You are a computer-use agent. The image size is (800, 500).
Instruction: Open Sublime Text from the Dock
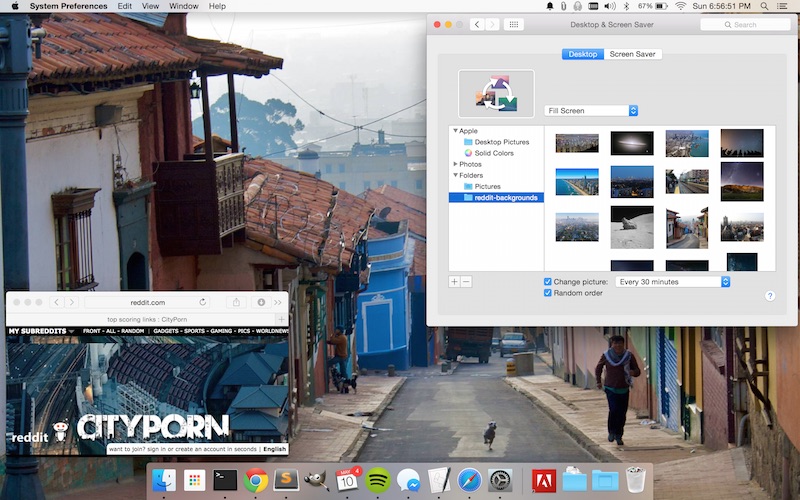[x=286, y=480]
